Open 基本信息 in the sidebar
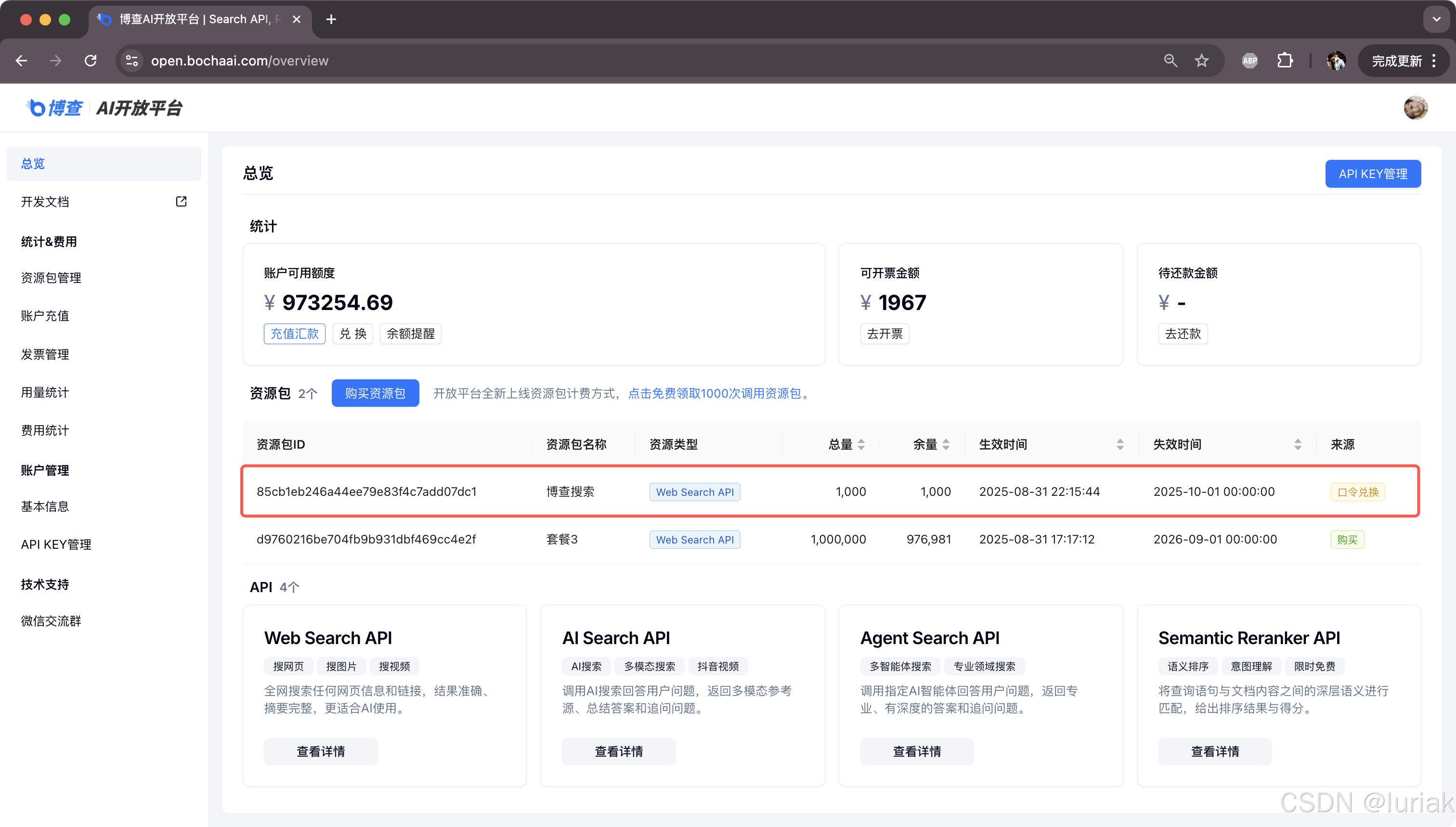Screen dimensions: 1456x827 coord(104,506)
